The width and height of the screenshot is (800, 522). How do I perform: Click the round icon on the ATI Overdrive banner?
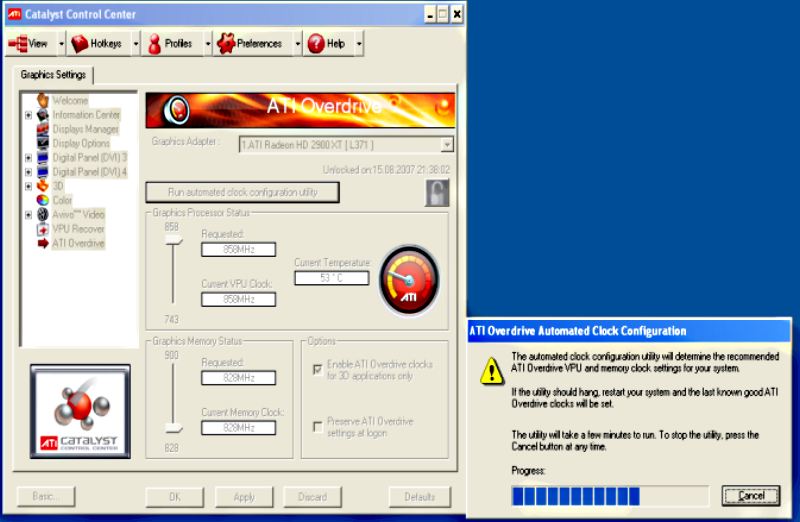177,110
